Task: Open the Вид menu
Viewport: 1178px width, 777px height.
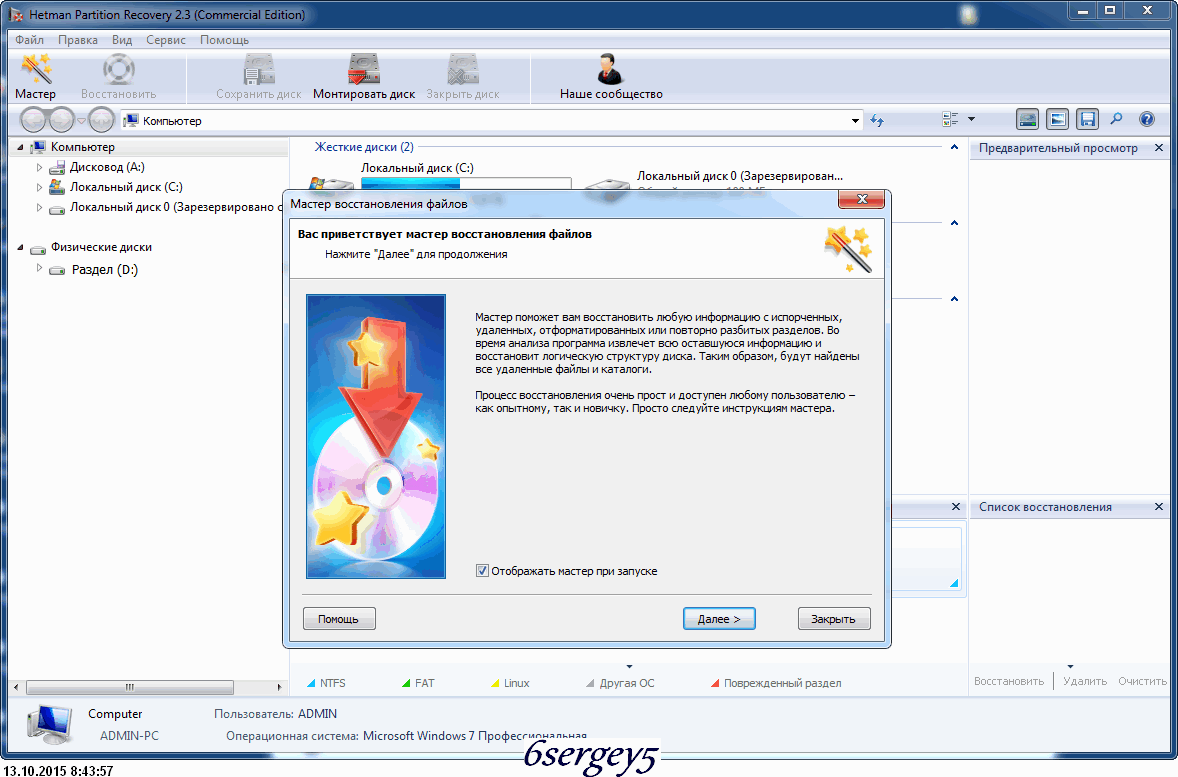Action: (x=122, y=40)
